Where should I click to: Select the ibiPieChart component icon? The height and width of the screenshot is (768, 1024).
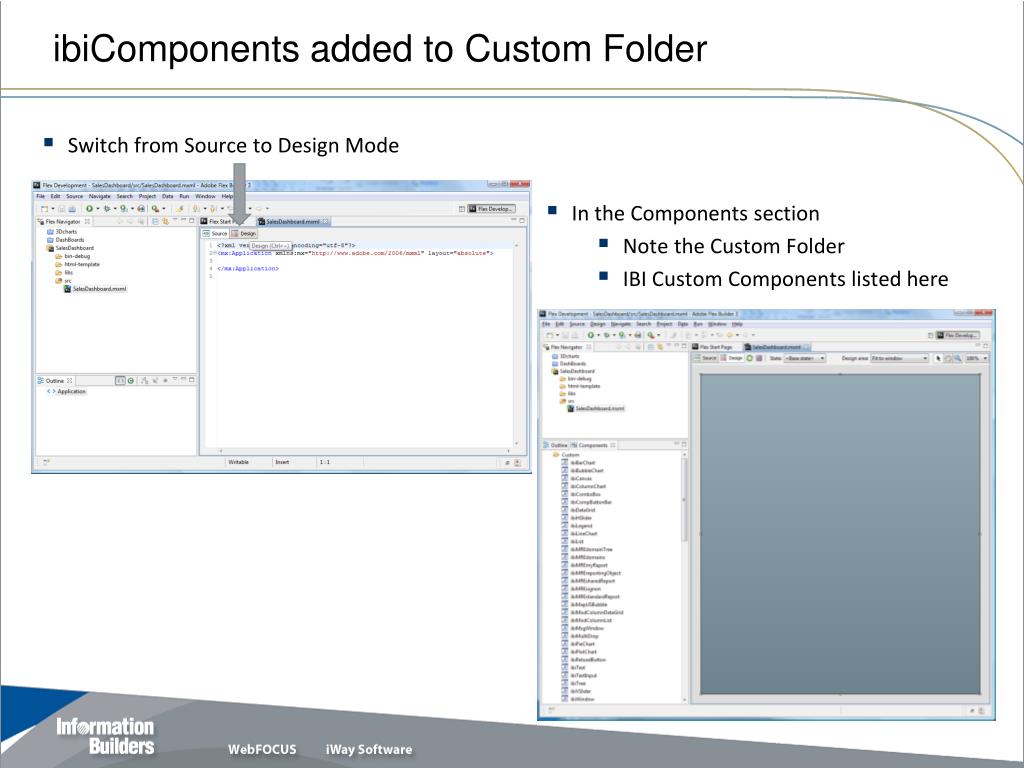565,644
